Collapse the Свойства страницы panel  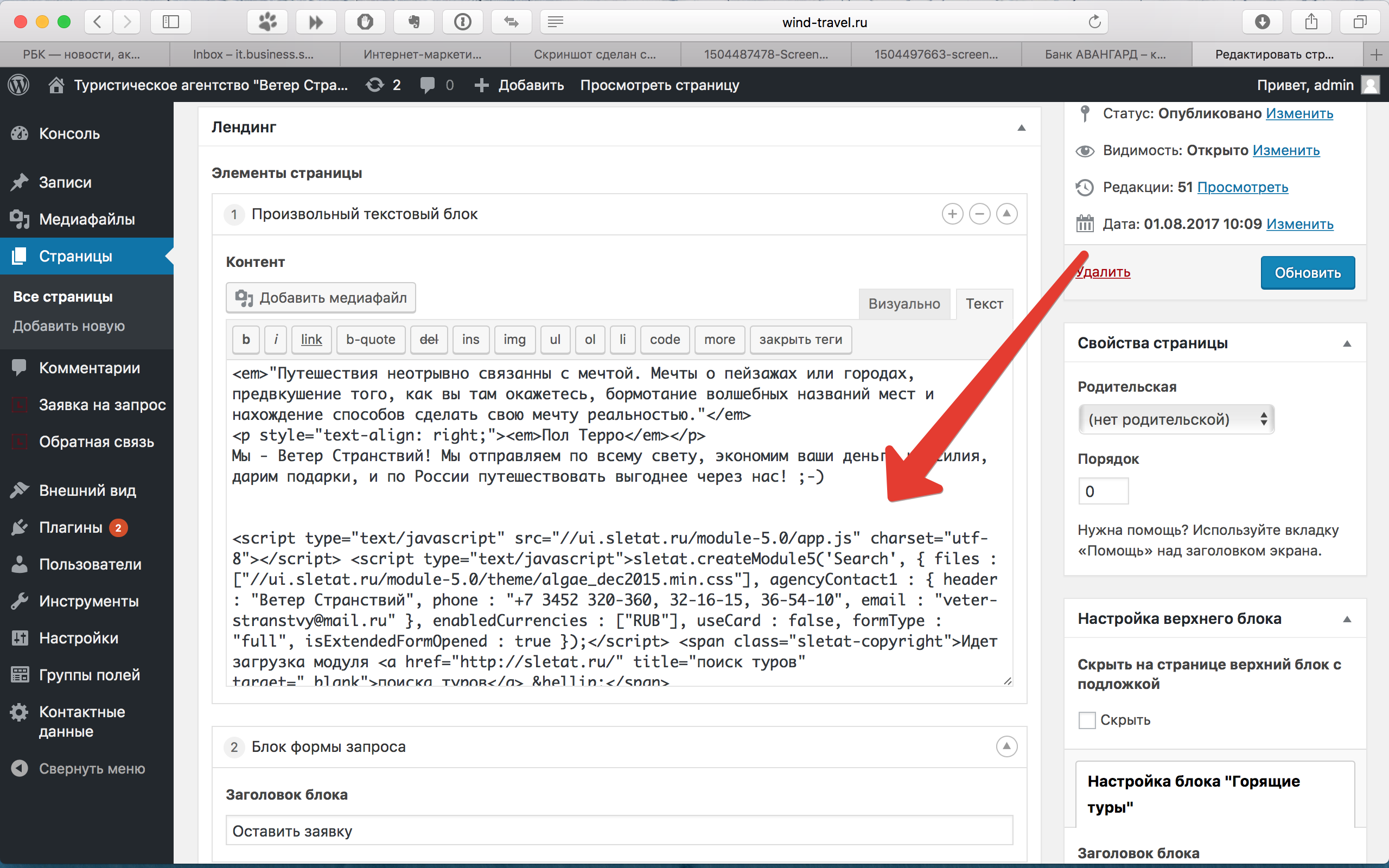[x=1347, y=343]
